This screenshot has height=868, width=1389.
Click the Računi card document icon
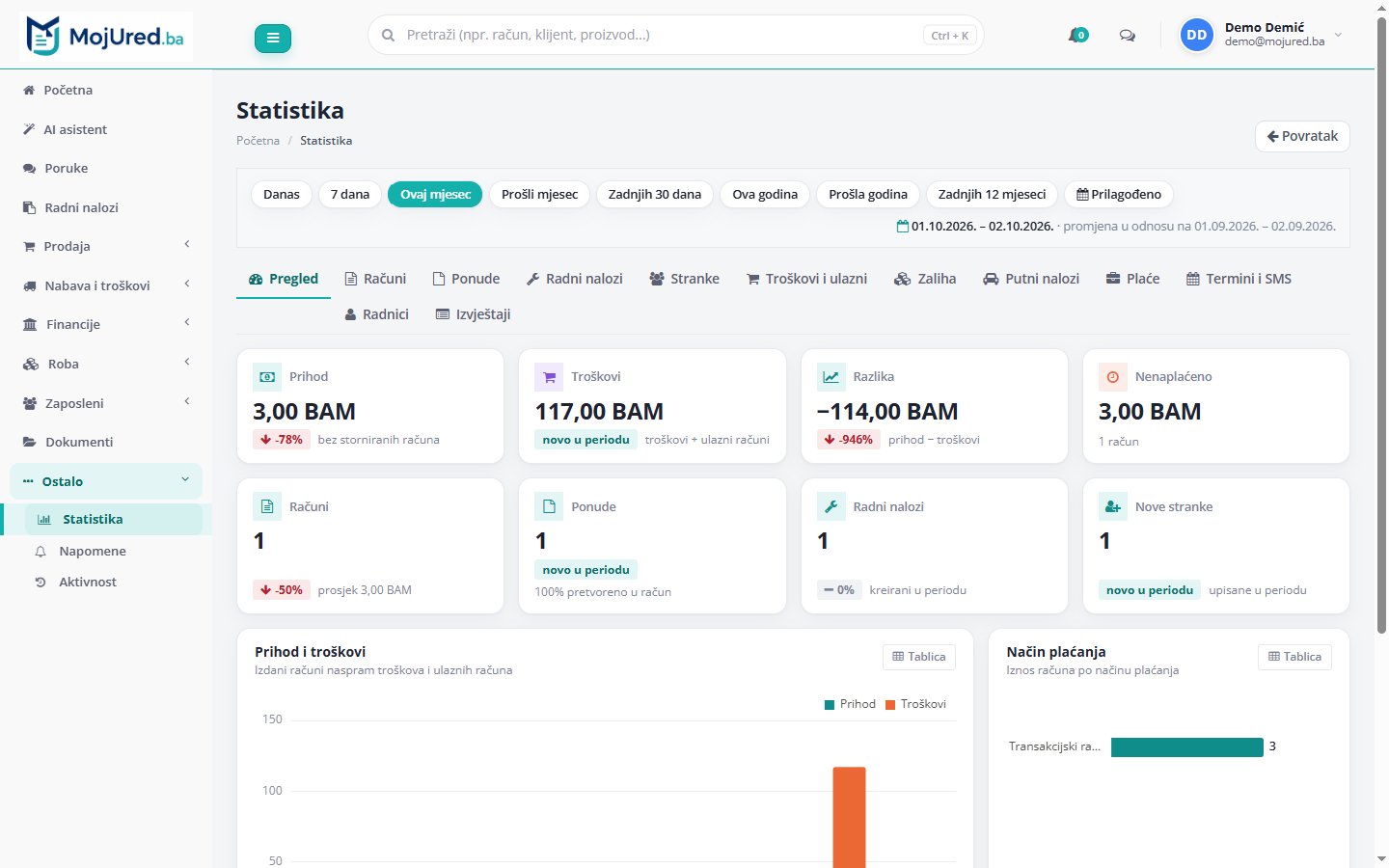pos(267,506)
